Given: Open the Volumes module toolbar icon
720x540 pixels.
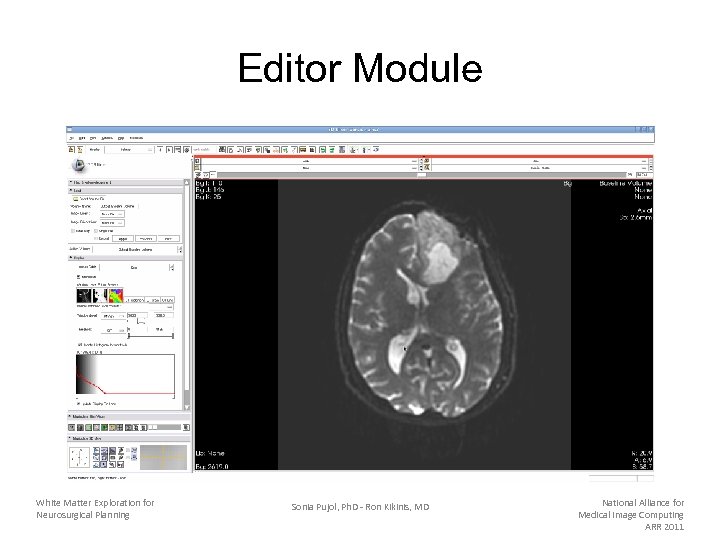Looking at the screenshot, I should click(240, 150).
